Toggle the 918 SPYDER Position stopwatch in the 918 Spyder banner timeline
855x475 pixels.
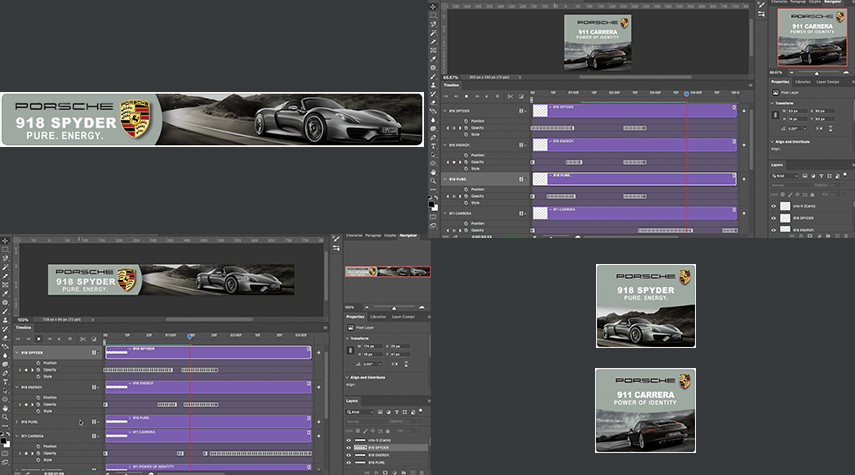pyautogui.click(x=38, y=363)
